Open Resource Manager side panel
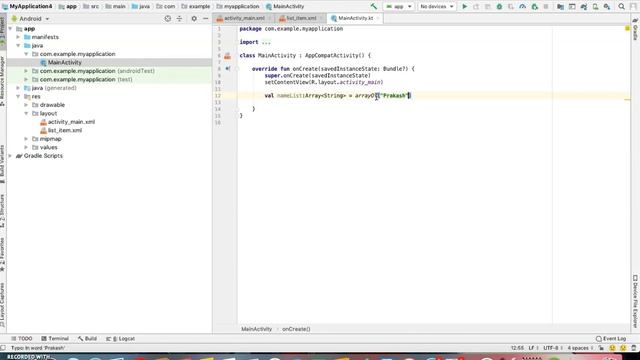The width and height of the screenshot is (640, 360). [x=3, y=82]
